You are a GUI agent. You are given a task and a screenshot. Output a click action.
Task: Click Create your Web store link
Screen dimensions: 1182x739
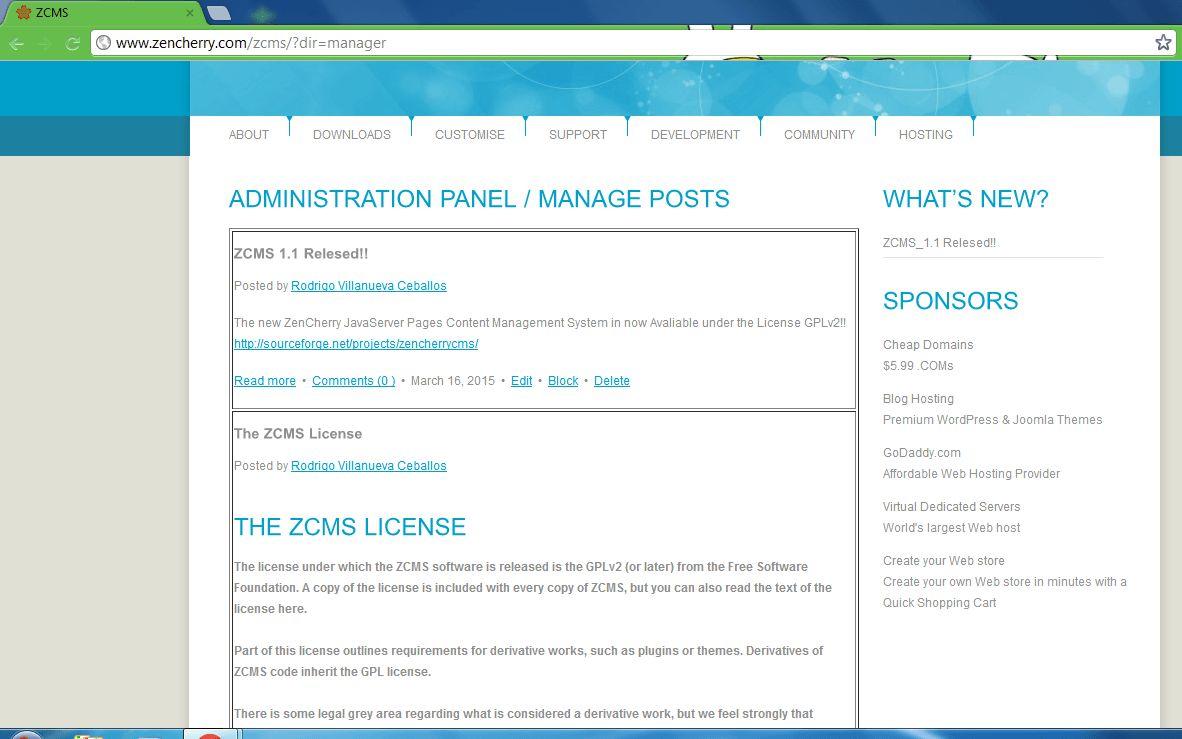[944, 561]
